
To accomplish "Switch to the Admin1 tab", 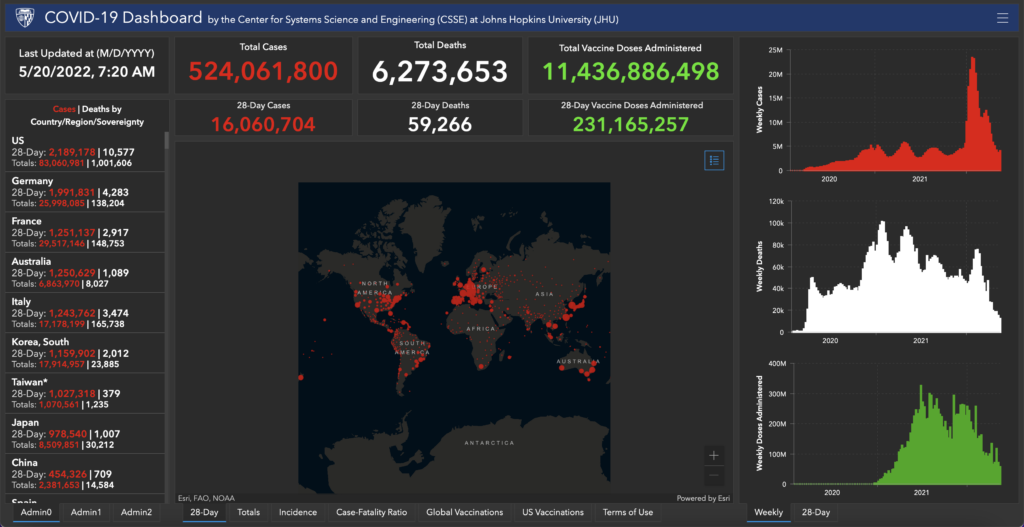I will pos(85,512).
